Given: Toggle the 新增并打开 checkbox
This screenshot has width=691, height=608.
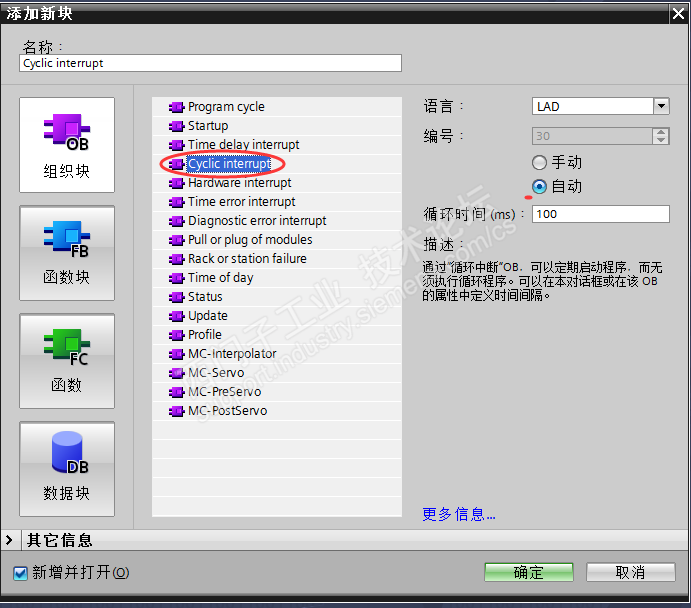Looking at the screenshot, I should click(20, 573).
